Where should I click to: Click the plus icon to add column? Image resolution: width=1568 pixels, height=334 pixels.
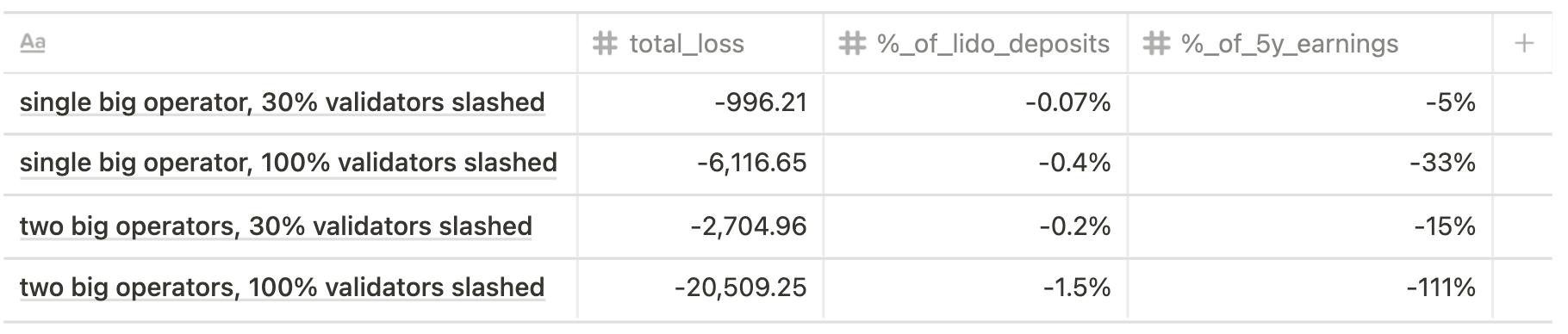[1524, 43]
